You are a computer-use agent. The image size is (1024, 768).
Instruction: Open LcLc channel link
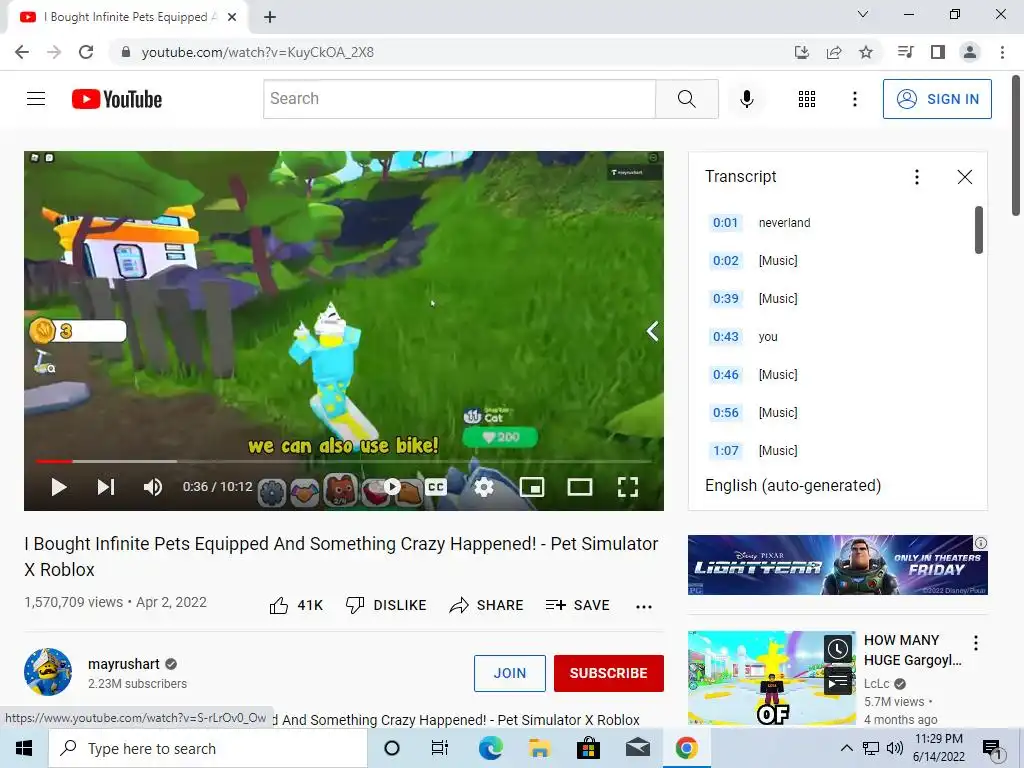tap(876, 683)
